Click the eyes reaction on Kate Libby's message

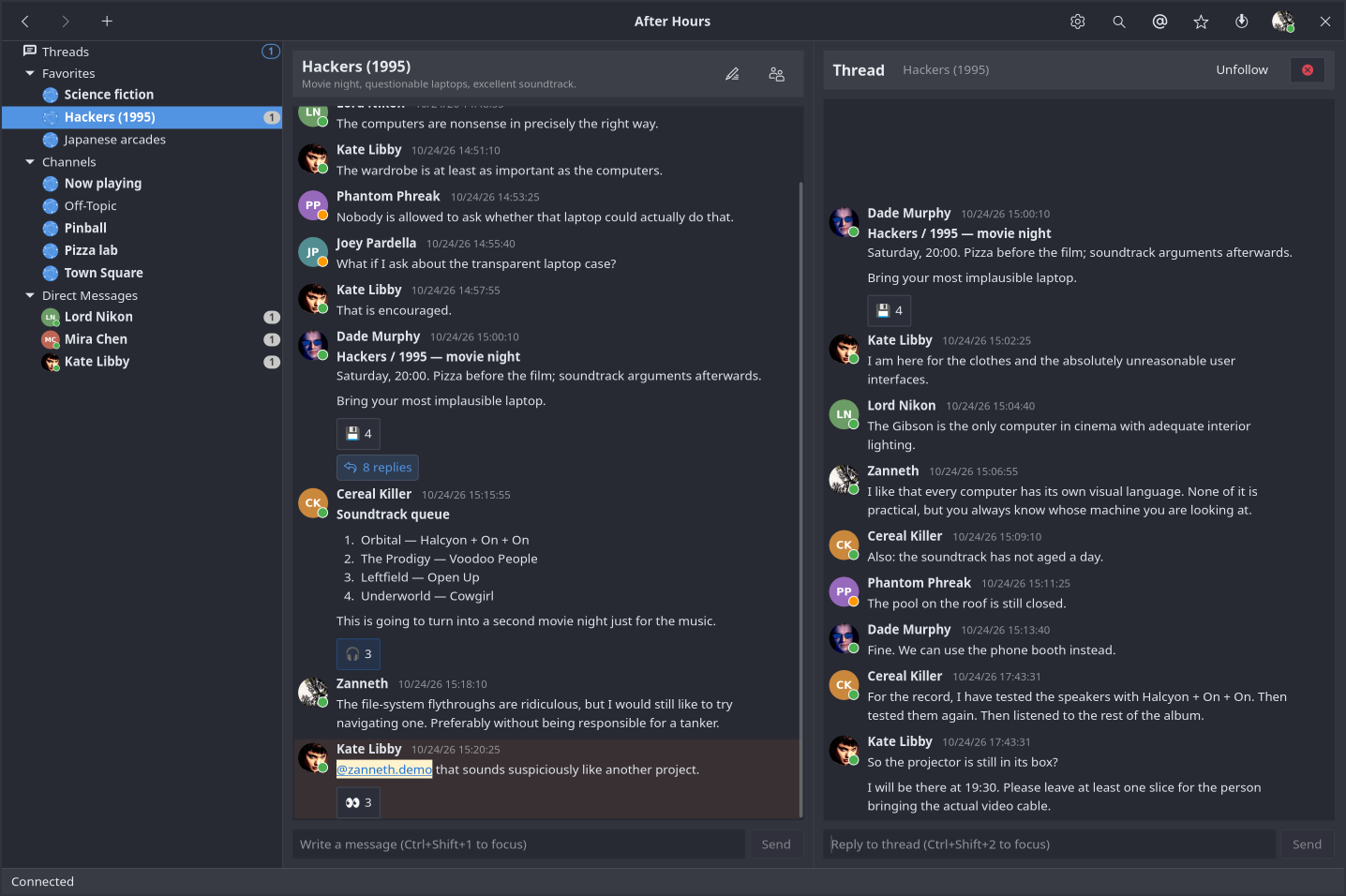359,802
